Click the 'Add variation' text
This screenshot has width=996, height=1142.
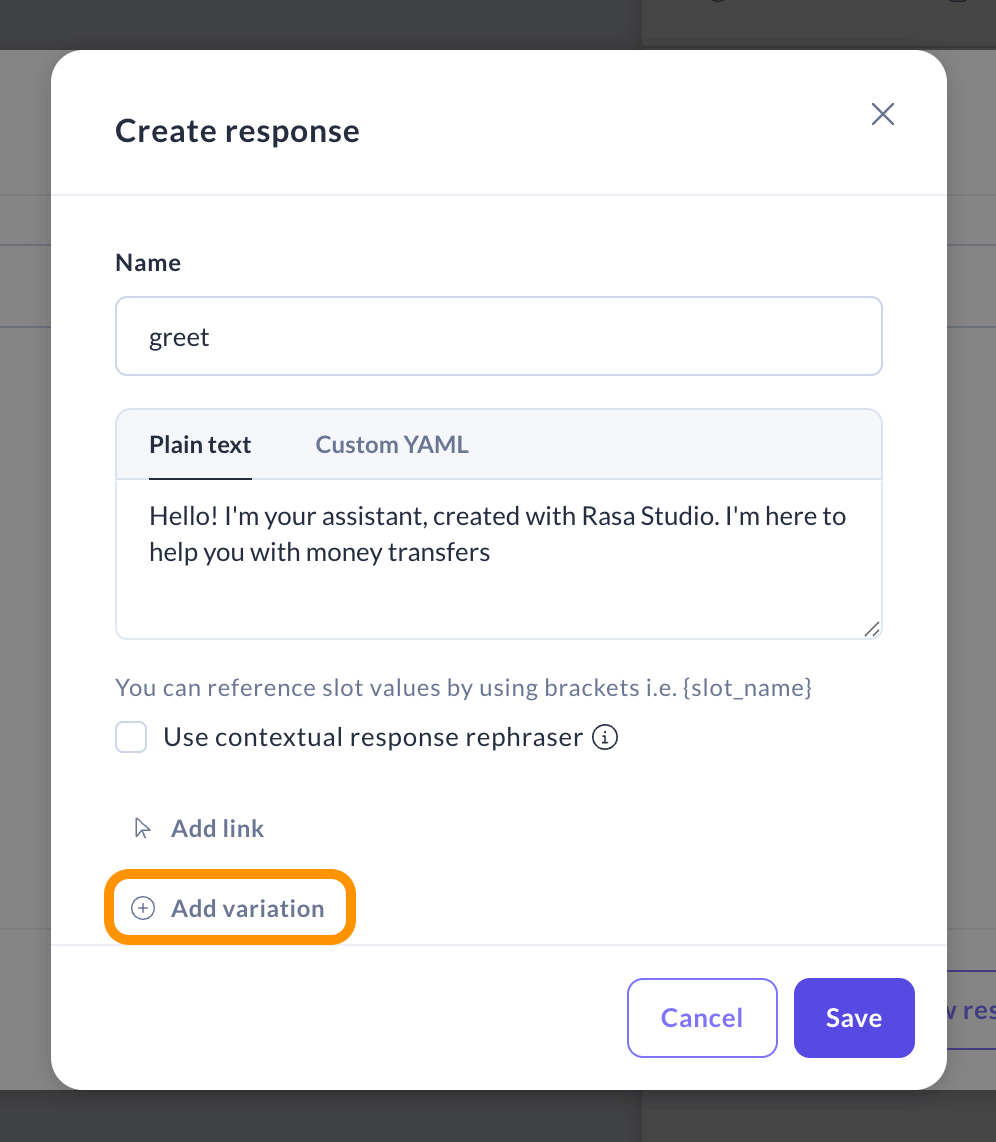point(247,908)
